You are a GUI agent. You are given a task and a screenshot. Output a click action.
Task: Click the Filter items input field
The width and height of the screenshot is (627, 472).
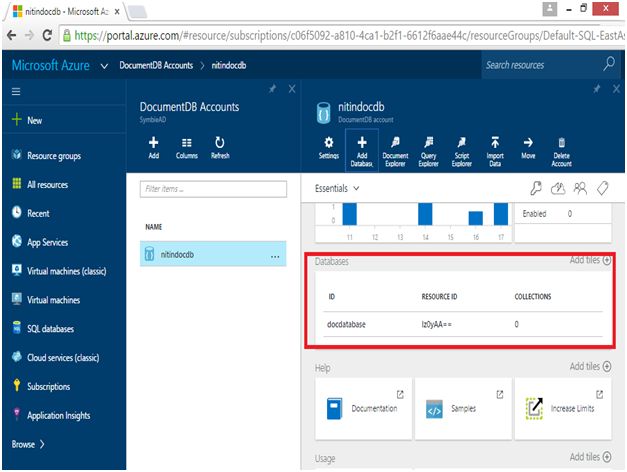coord(213,189)
